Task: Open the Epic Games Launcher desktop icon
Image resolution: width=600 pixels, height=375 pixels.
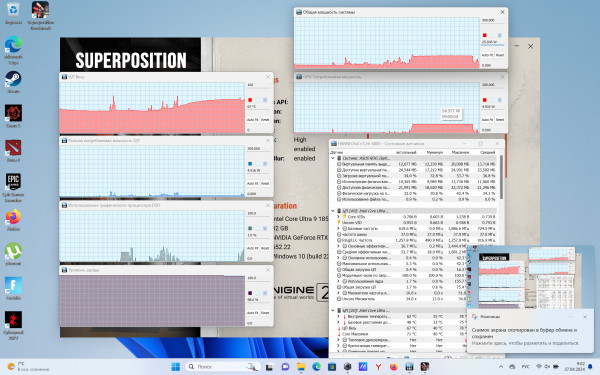Action: (13, 187)
